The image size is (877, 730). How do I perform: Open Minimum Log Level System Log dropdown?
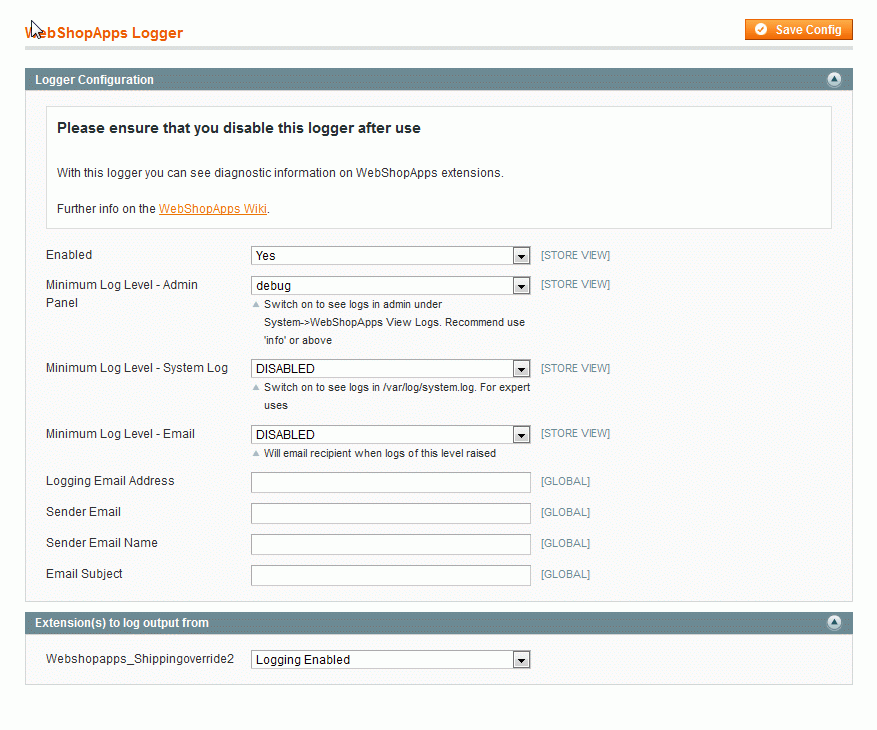(x=390, y=369)
